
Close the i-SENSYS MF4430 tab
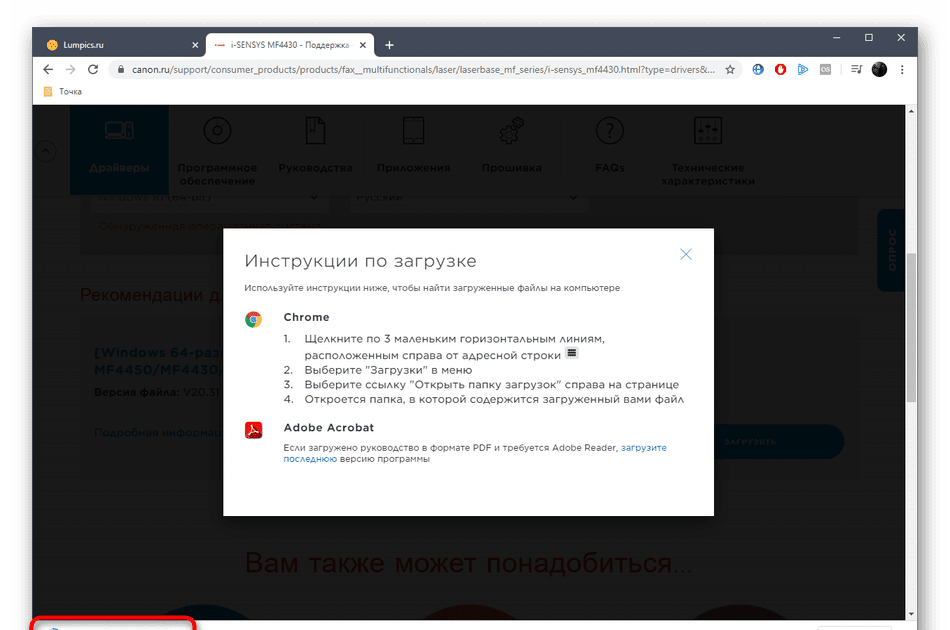(362, 45)
